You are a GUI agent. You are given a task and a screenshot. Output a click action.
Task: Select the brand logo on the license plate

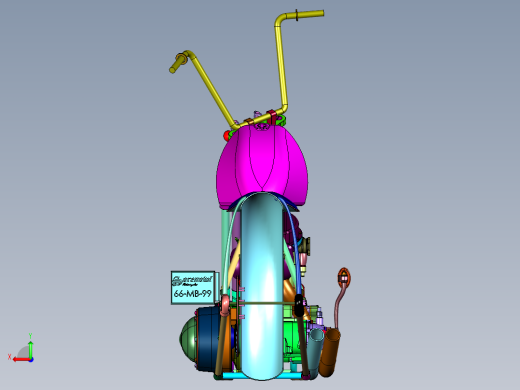[192, 280]
